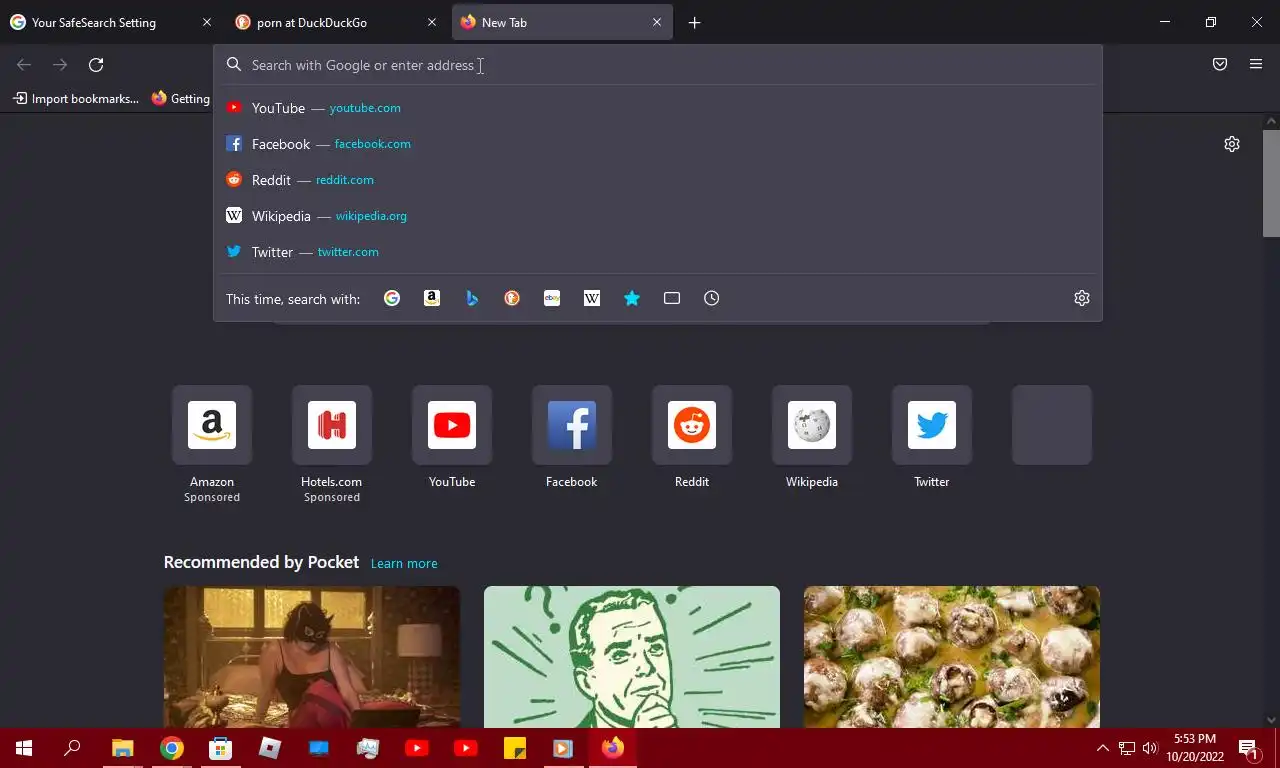Open volume control in system tray
This screenshot has width=1280, height=768.
1150,748
